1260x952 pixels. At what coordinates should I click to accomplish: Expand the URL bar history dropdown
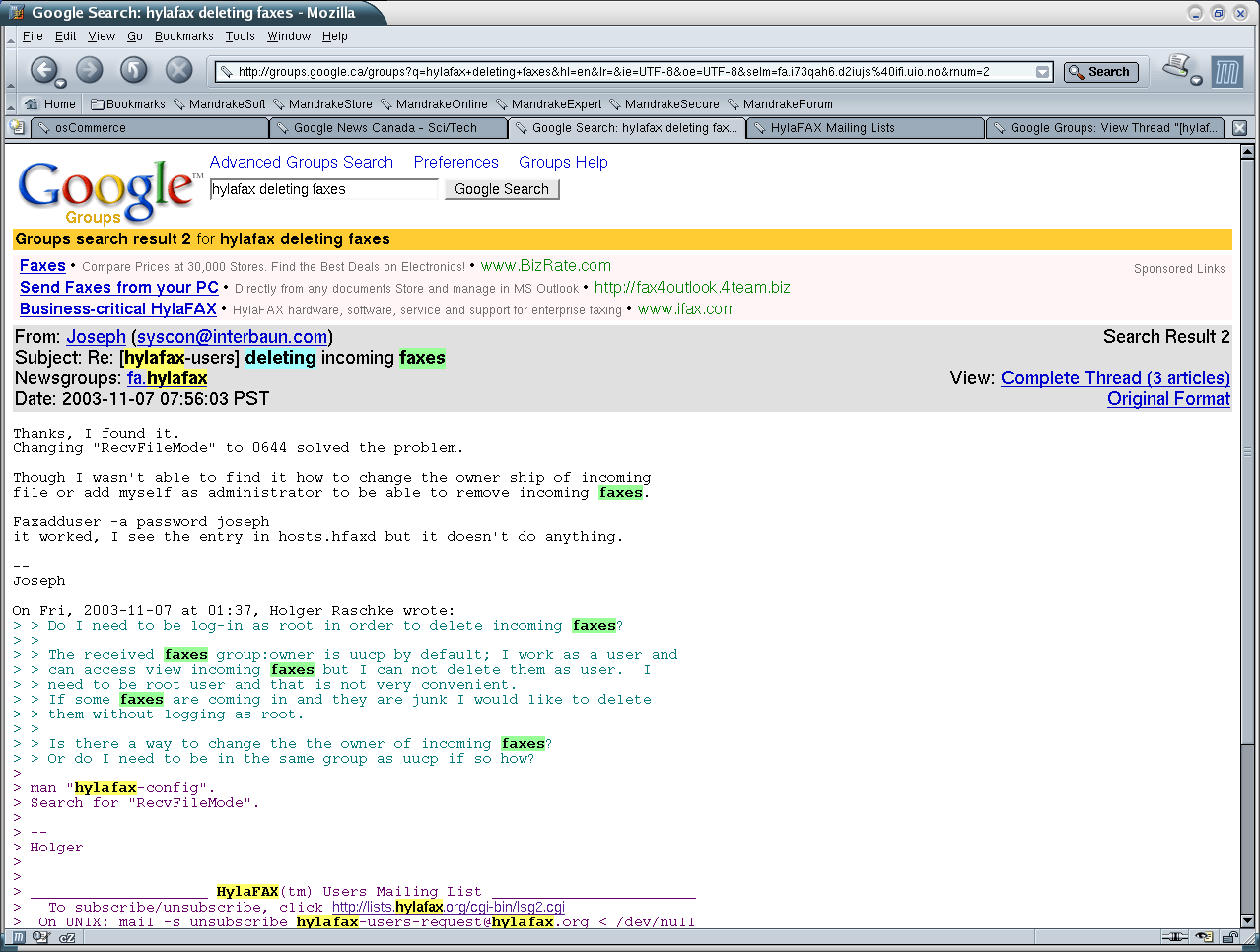pos(1043,72)
